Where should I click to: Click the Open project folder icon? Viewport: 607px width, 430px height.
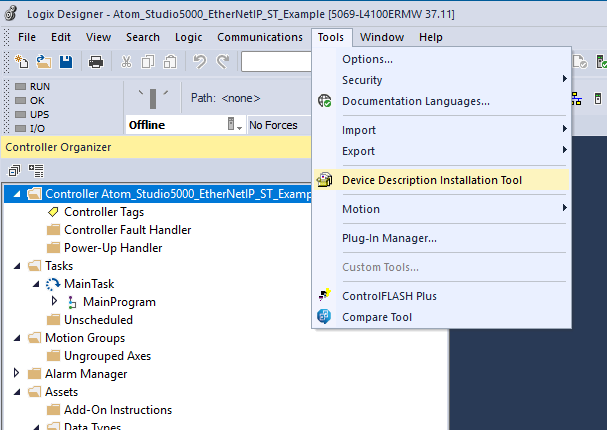43,62
